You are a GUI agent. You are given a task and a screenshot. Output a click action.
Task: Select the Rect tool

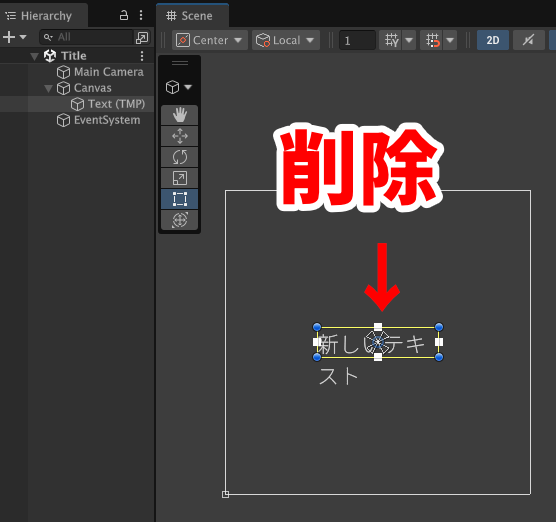pos(179,199)
